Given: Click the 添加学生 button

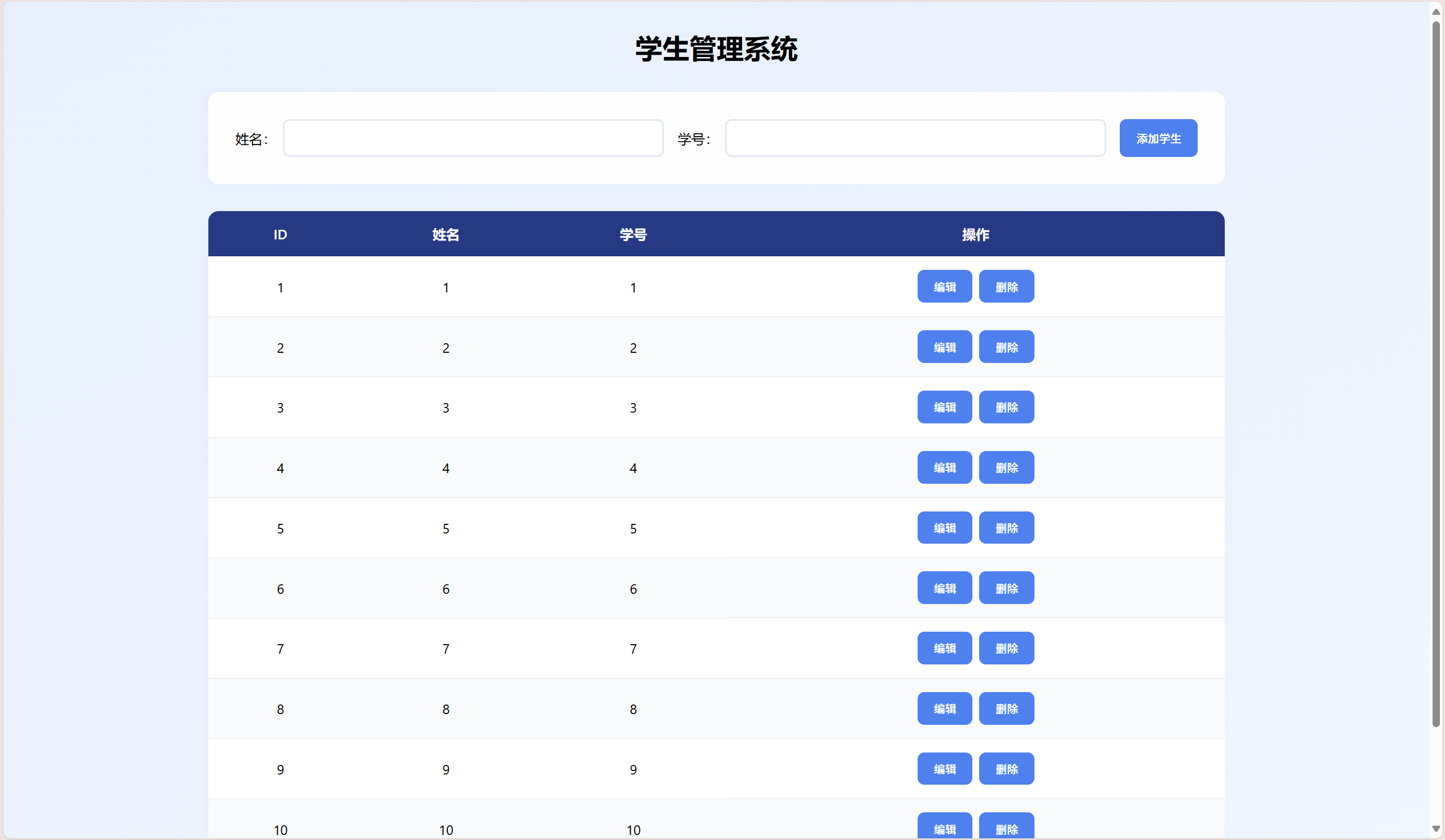Looking at the screenshot, I should point(1158,138).
